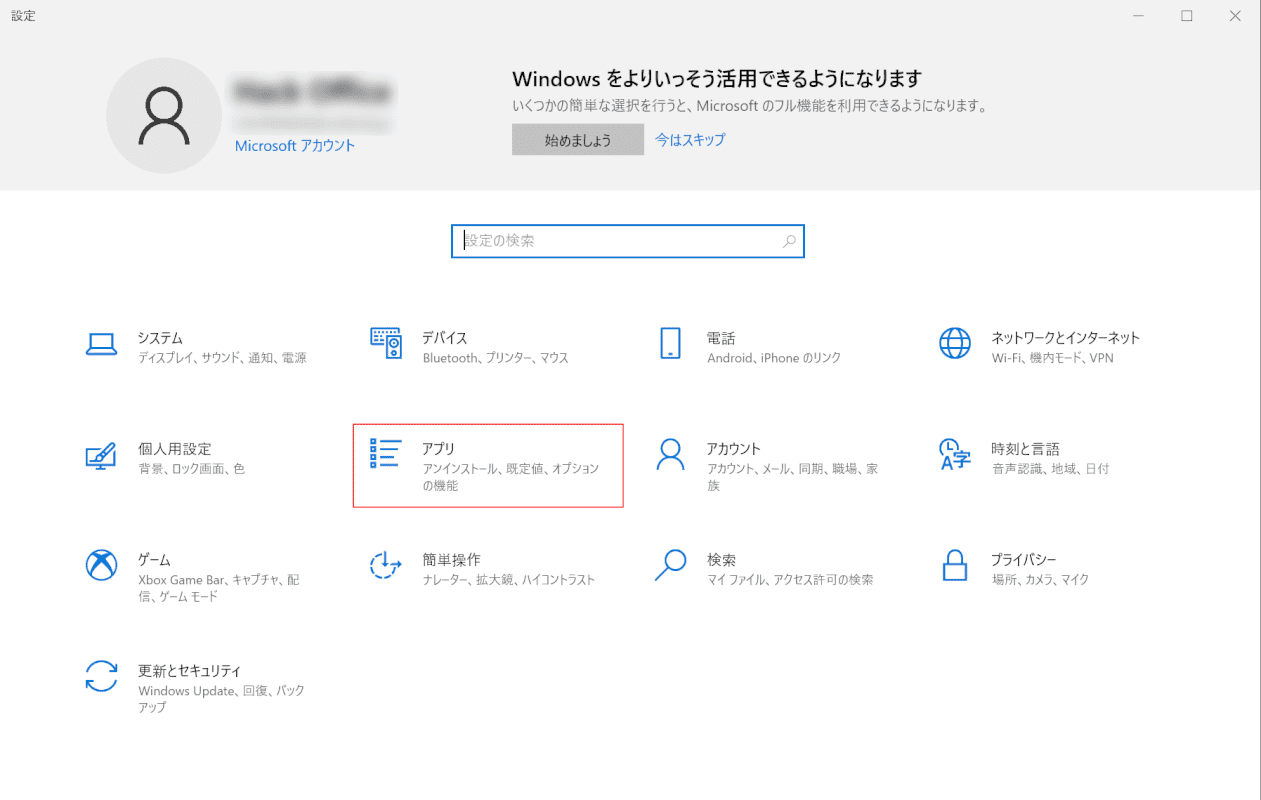This screenshot has width=1261, height=800.
Task: Open the Update & Security arrows icon
Action: pyautogui.click(x=101, y=676)
